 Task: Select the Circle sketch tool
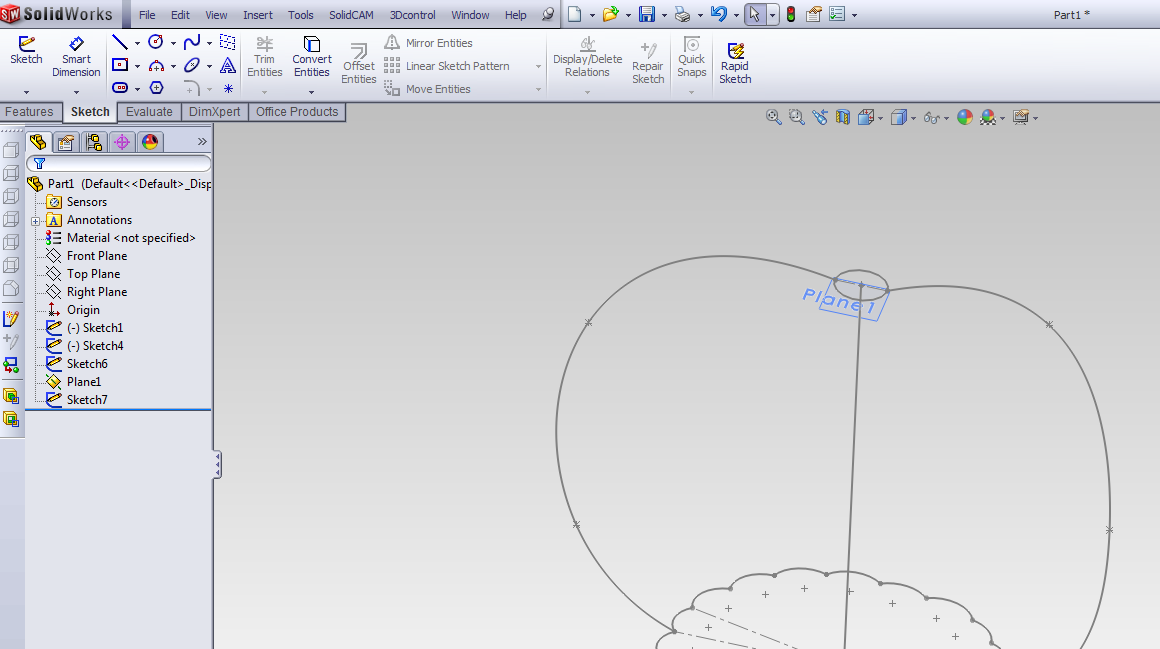point(155,42)
